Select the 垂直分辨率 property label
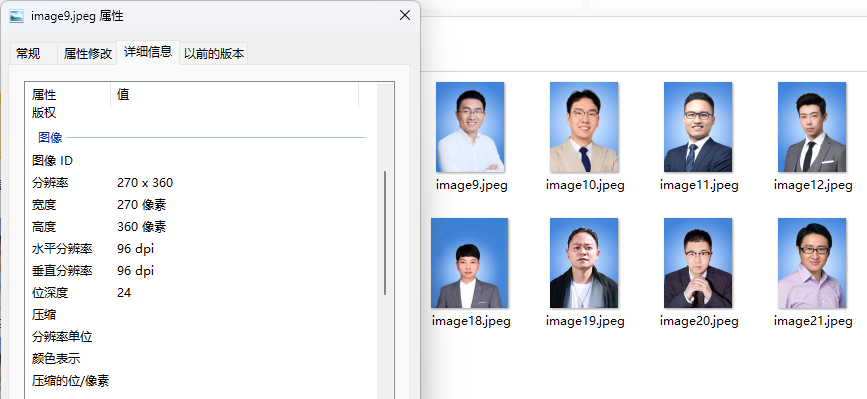The image size is (867, 399). pos(62,271)
